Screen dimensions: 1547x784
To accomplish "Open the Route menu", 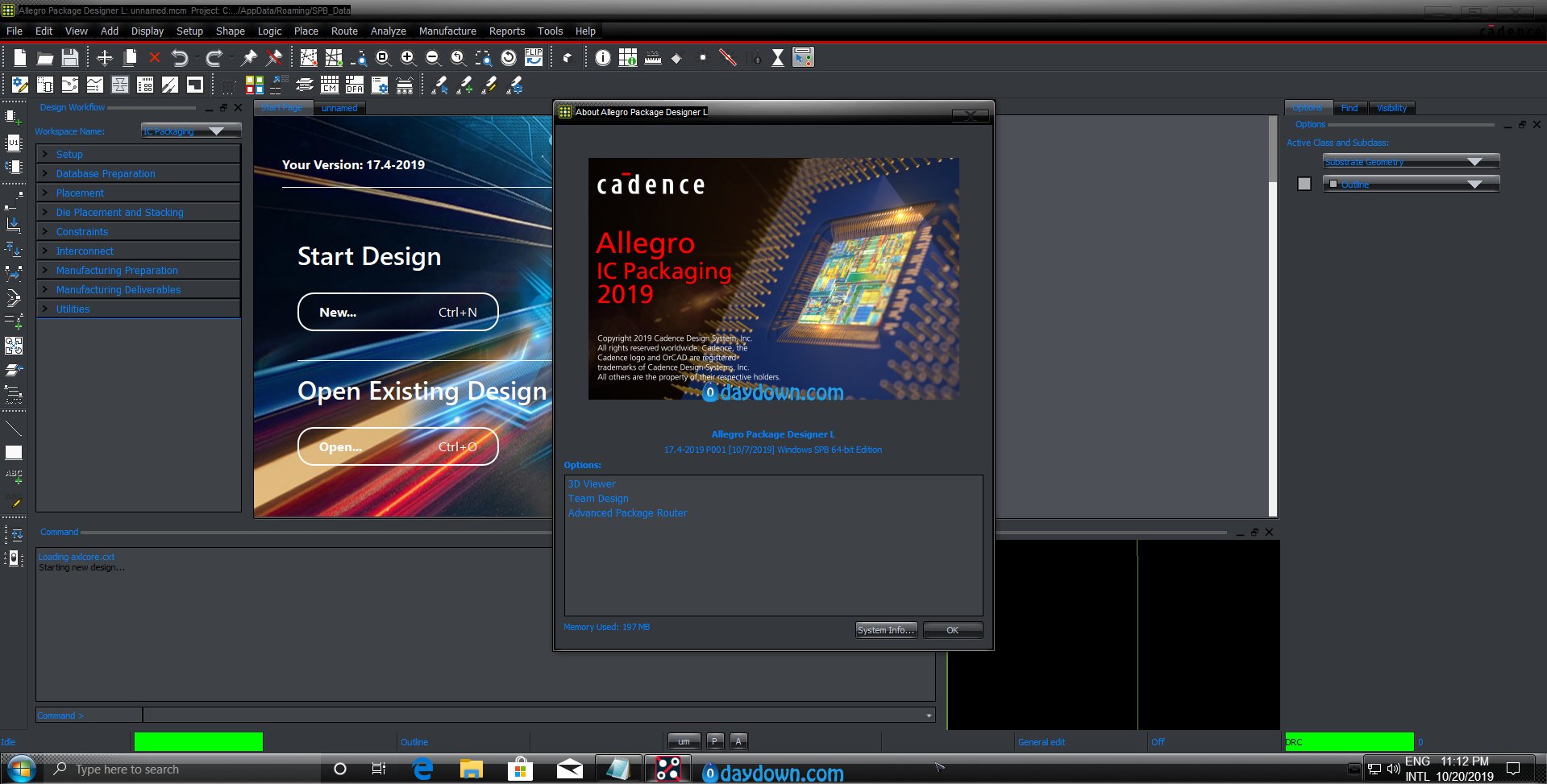I will point(344,31).
